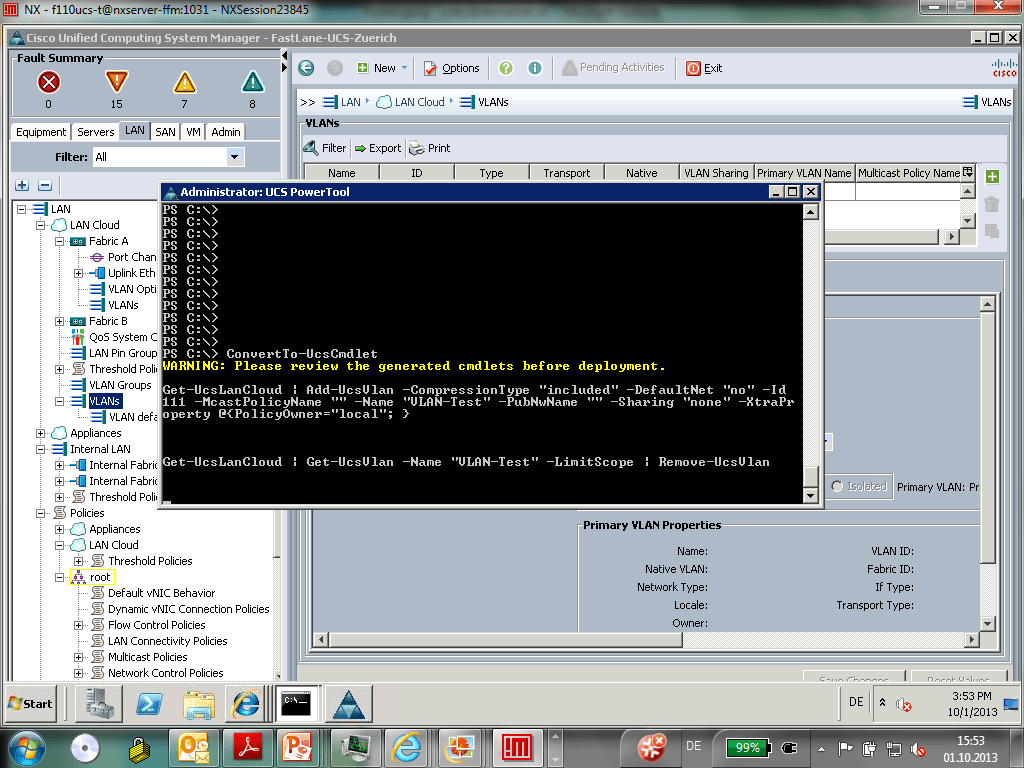
Task: Open Internet Explorer in remote taskbar
Action: pyautogui.click(x=246, y=704)
